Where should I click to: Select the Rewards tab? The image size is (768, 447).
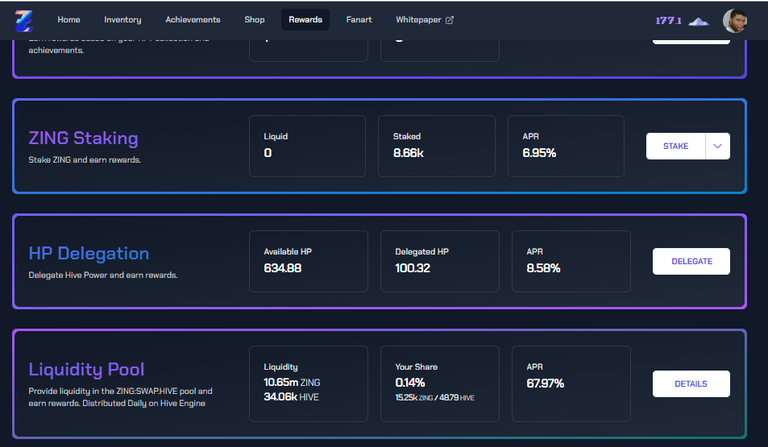pyautogui.click(x=305, y=20)
